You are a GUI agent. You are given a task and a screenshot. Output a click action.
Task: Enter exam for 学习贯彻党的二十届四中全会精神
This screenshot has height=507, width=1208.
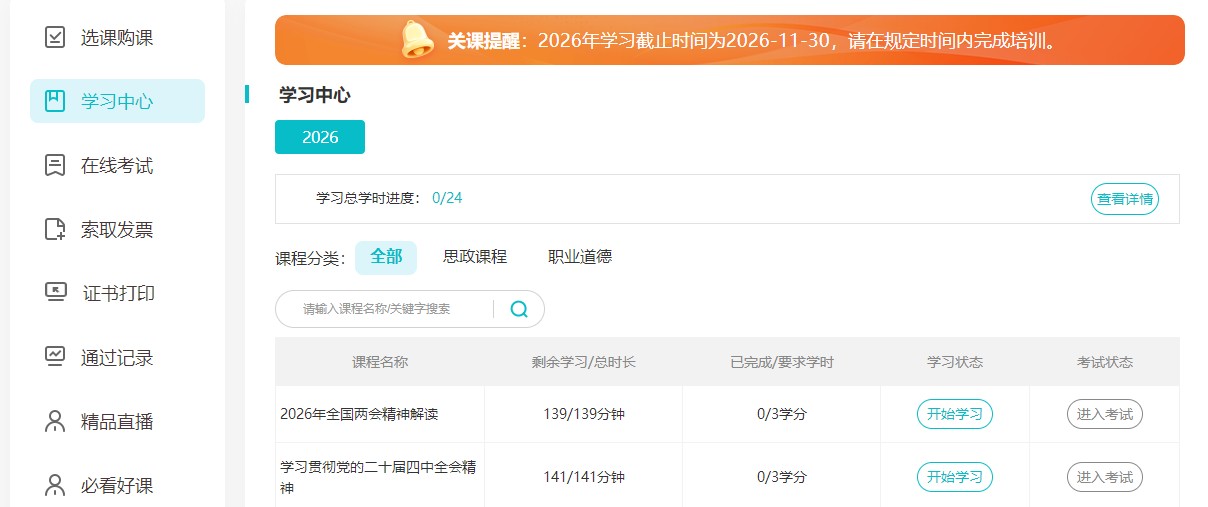[x=1105, y=477]
